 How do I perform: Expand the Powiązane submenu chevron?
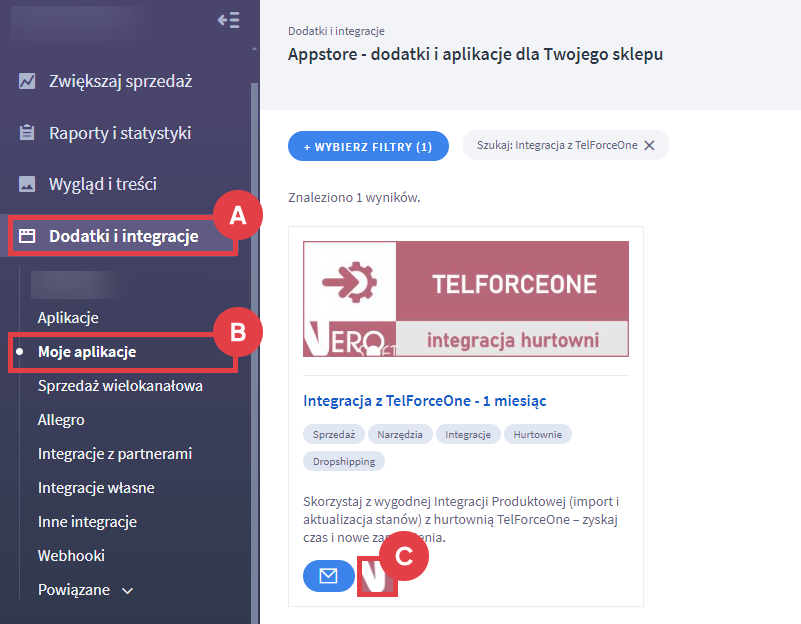point(128,591)
